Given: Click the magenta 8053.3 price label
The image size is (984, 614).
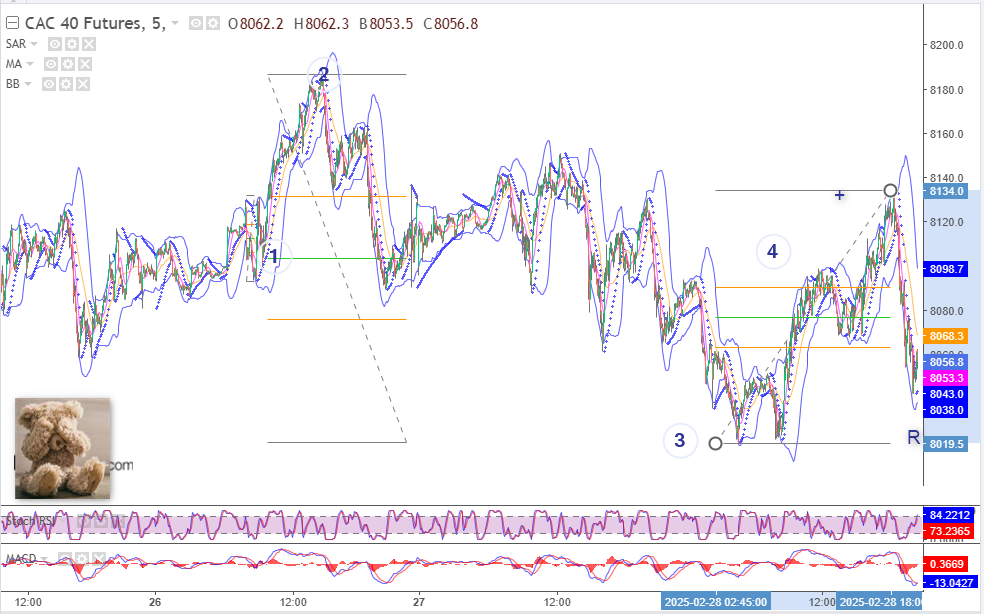Looking at the screenshot, I should pyautogui.click(x=945, y=378).
